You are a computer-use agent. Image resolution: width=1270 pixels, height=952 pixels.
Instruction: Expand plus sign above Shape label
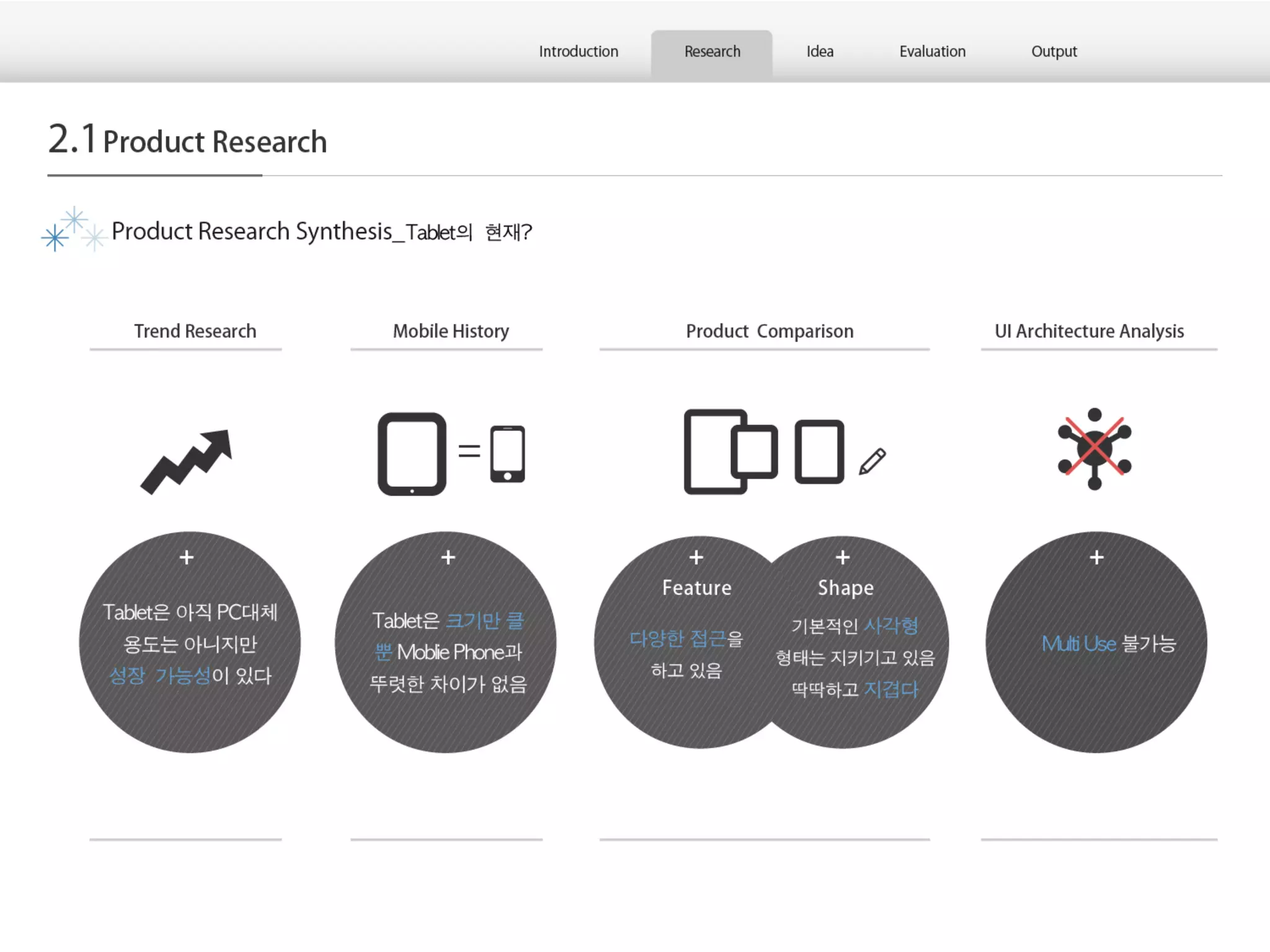pyautogui.click(x=842, y=557)
